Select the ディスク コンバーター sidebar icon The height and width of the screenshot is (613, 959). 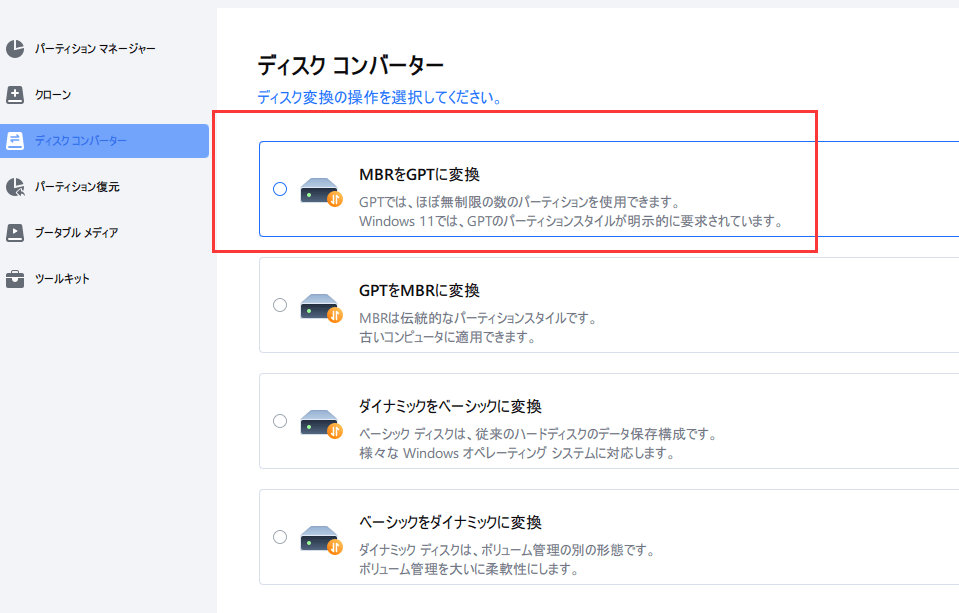pyautogui.click(x=14, y=140)
